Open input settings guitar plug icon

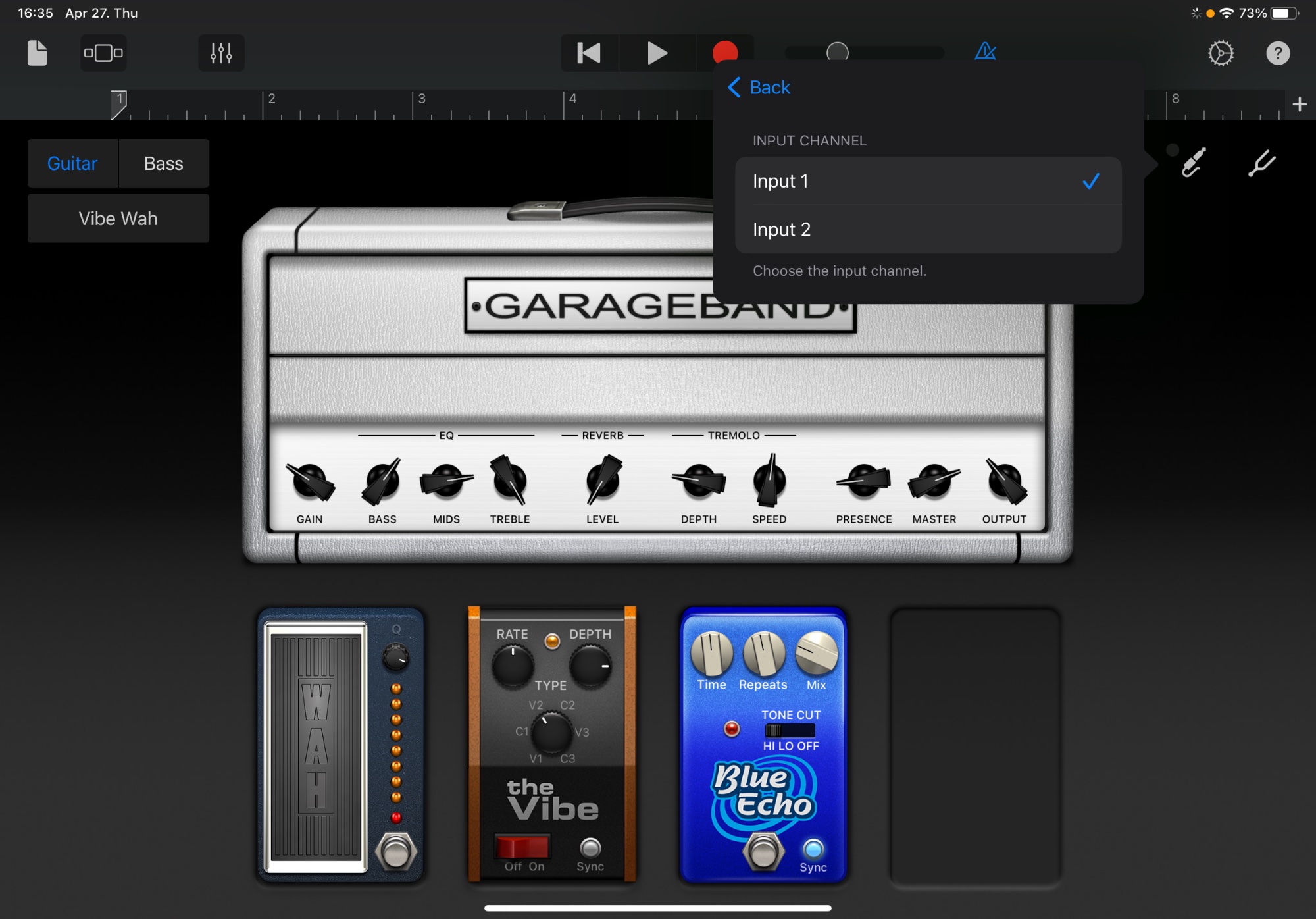point(1193,163)
